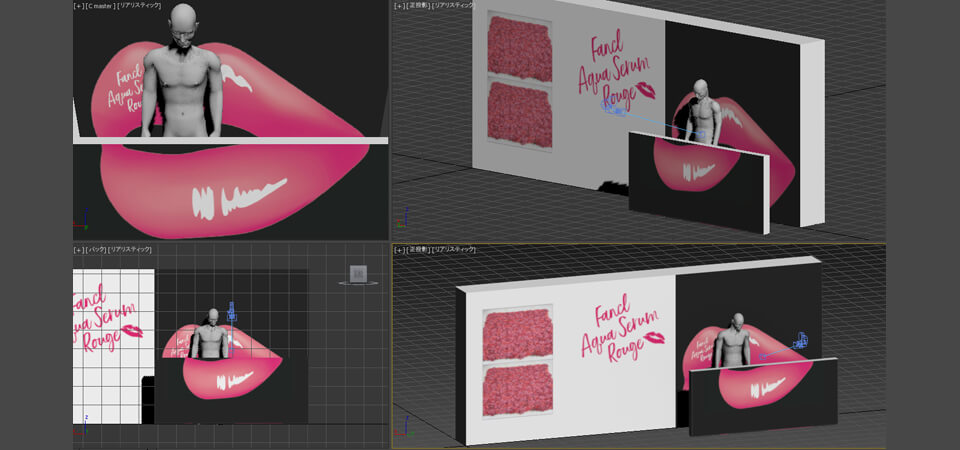Open the リアリスティック shading menu in the bottom-right viewport
960x450 pixels.
click(x=454, y=250)
